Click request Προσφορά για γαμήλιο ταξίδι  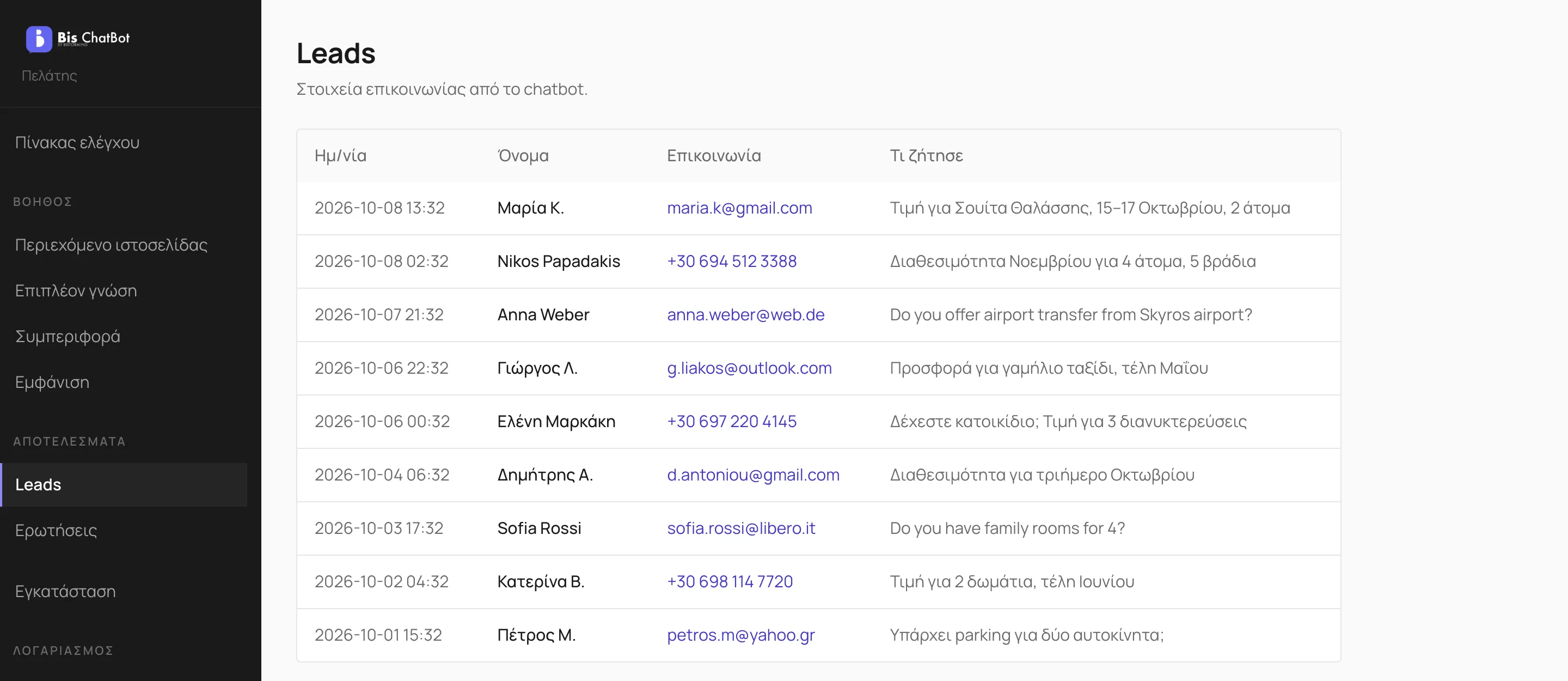click(1049, 368)
